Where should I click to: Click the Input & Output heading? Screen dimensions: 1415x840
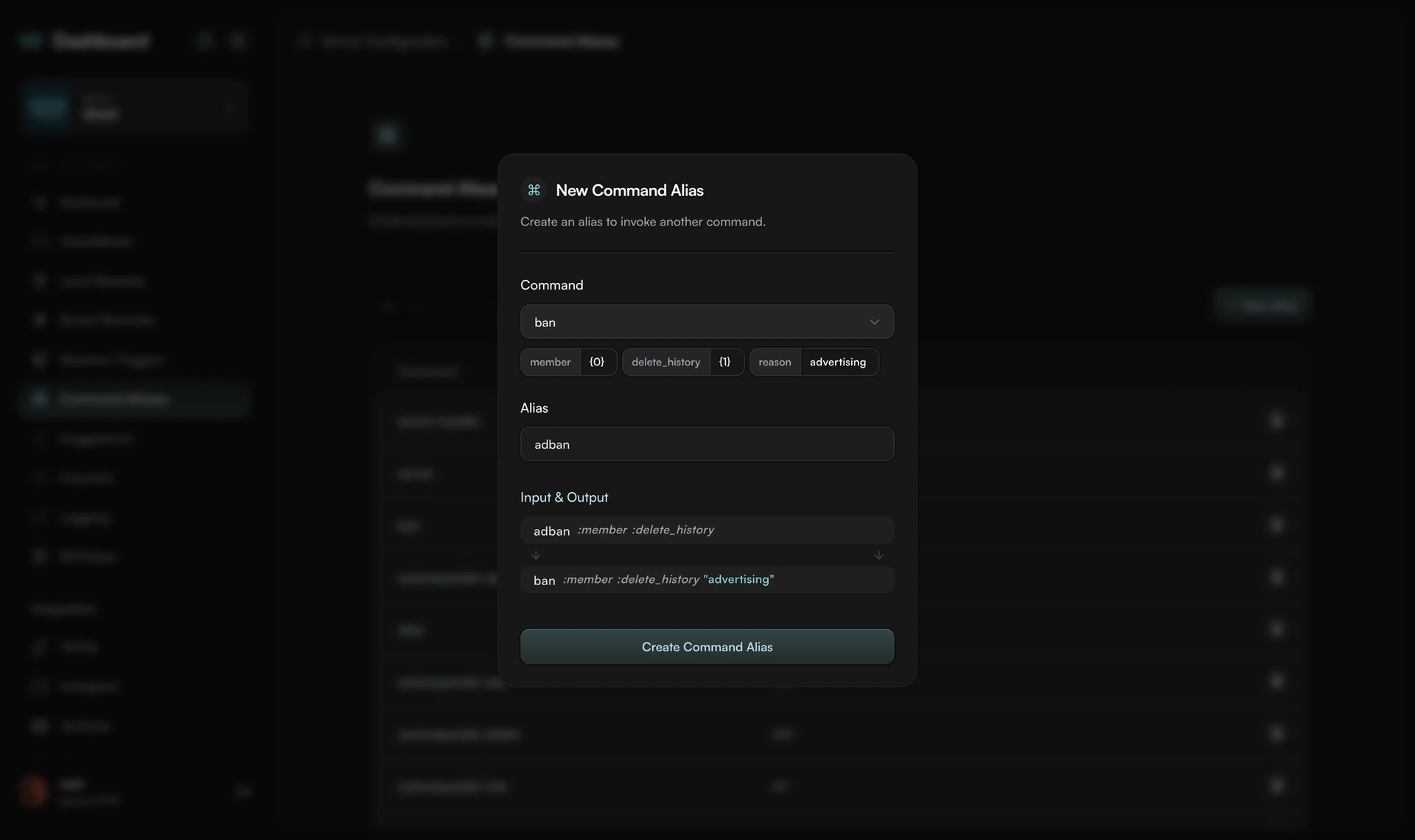[x=565, y=497]
